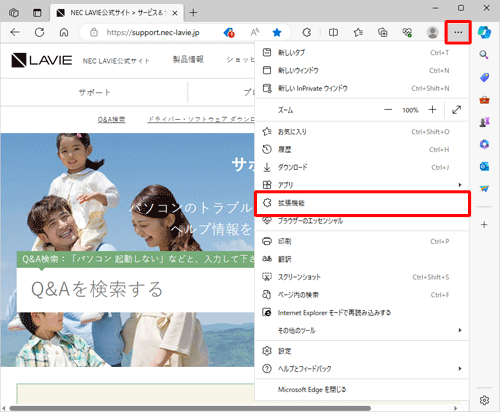Click the browser Back arrow
This screenshot has height=412, width=500.
point(15,32)
